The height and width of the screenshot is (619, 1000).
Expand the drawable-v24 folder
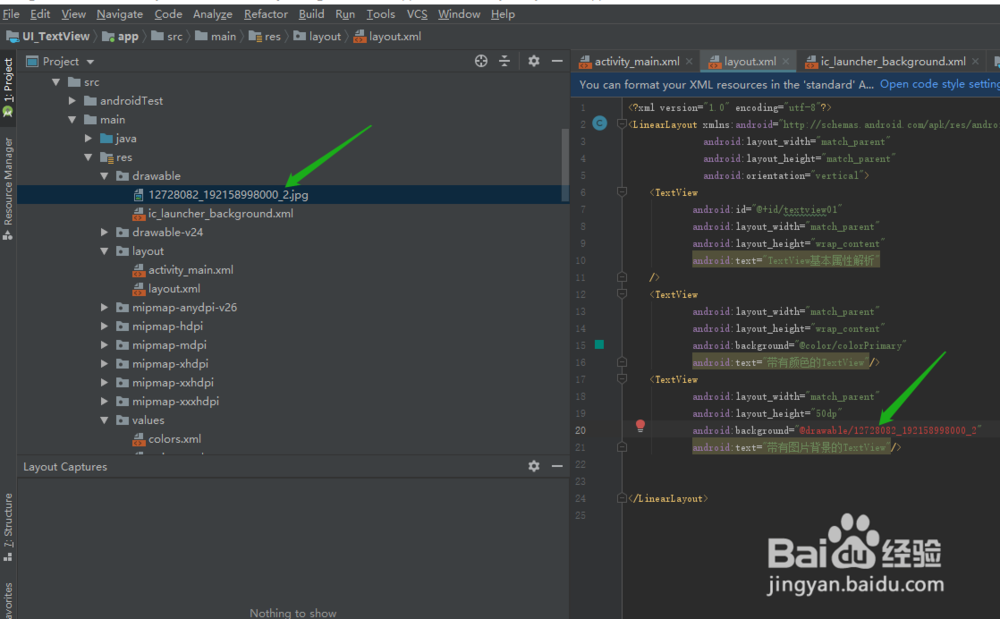[104, 233]
